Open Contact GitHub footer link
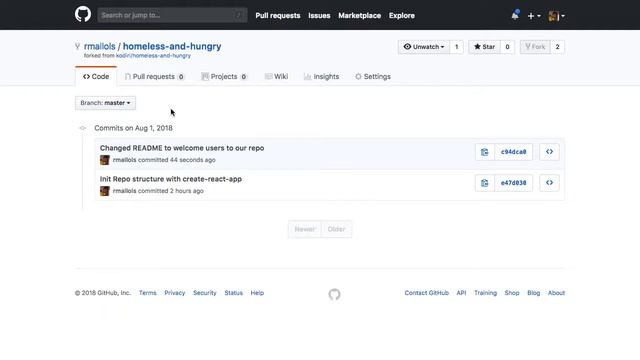The height and width of the screenshot is (360, 640). [427, 293]
